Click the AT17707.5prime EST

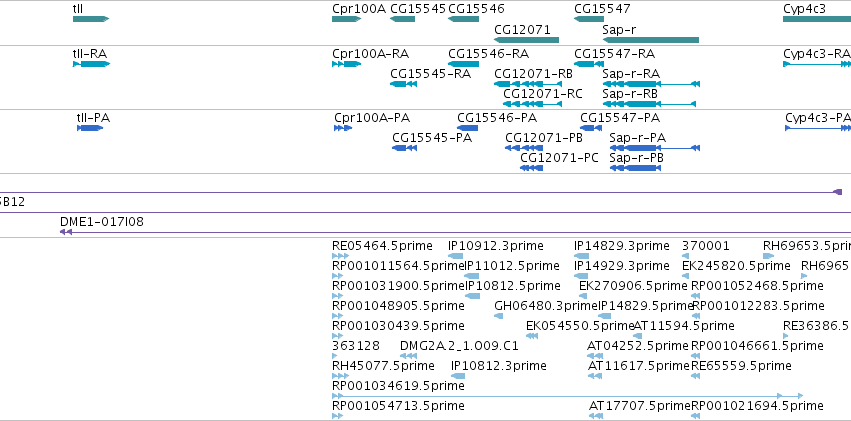596,416
